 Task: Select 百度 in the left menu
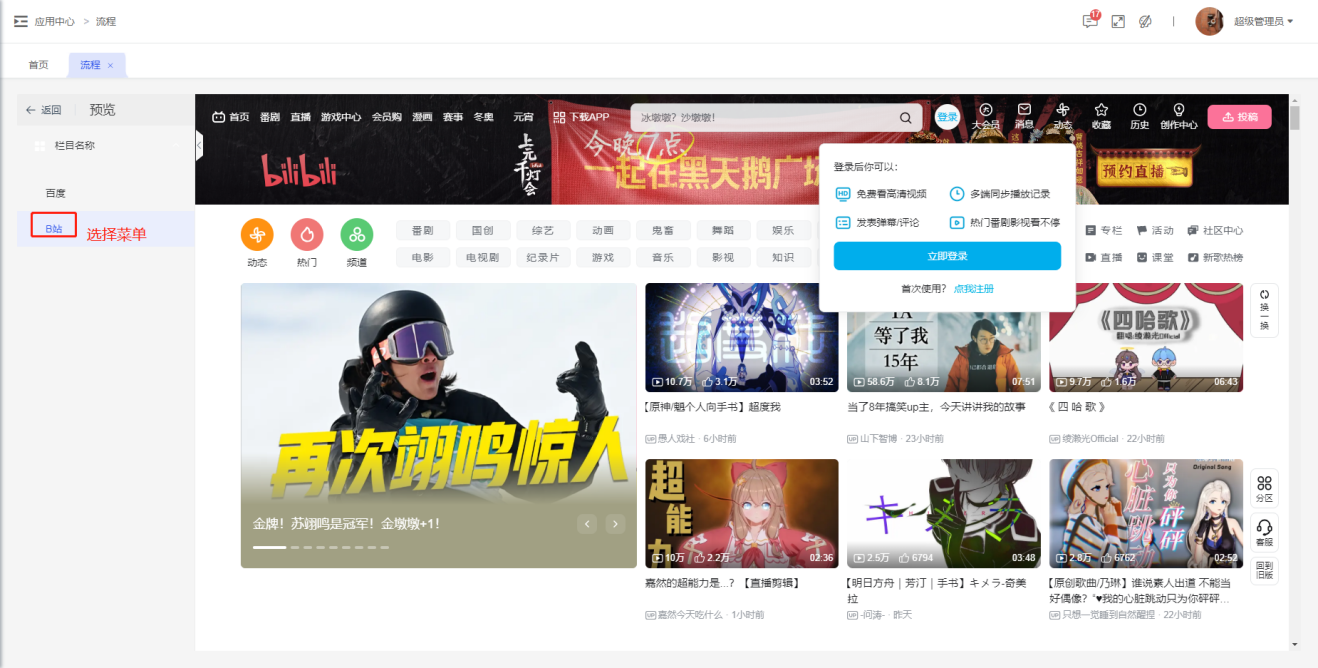pyautogui.click(x=56, y=193)
